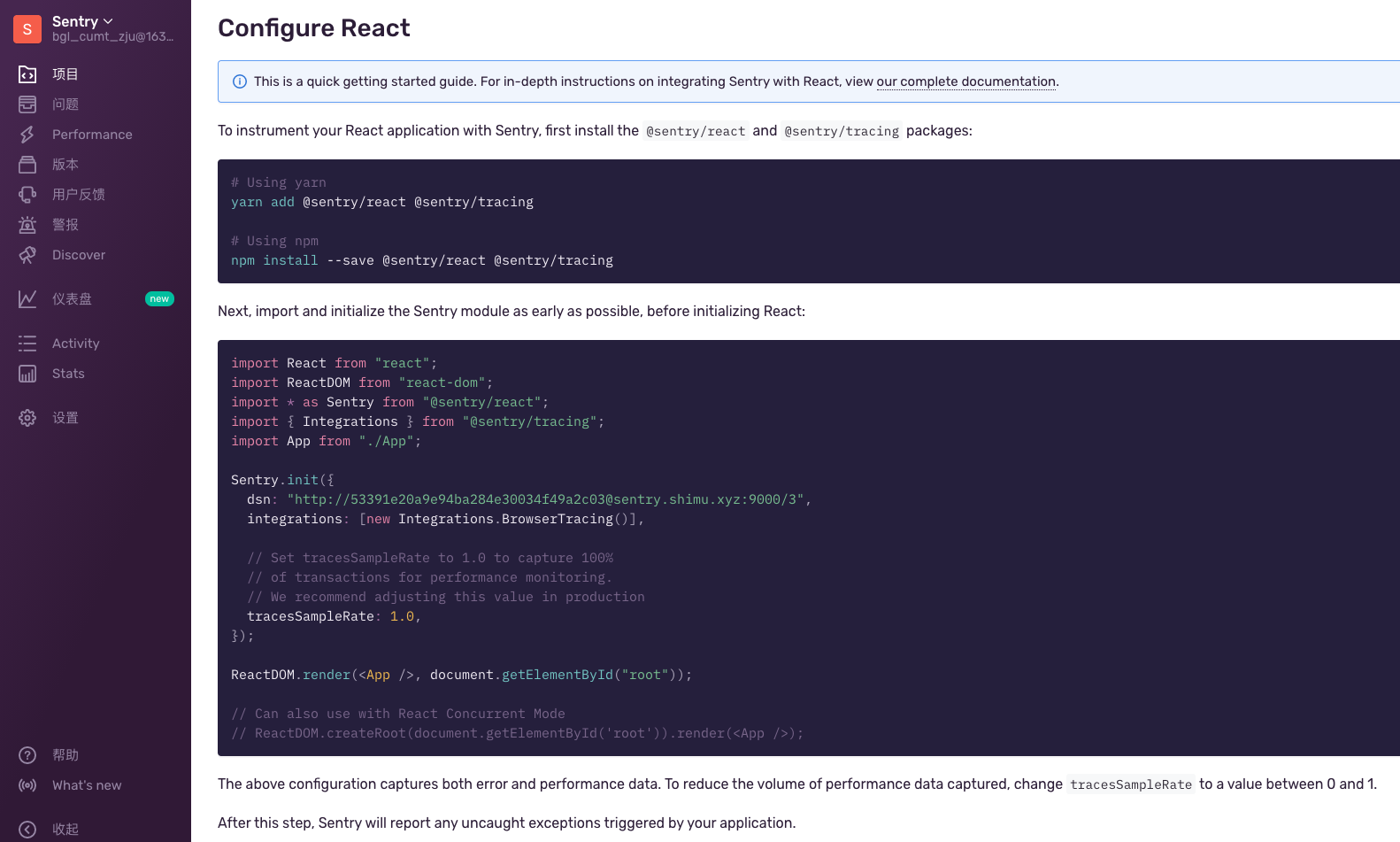
Task: Click the 仪表盘 dashboards chart icon
Action: [27, 299]
